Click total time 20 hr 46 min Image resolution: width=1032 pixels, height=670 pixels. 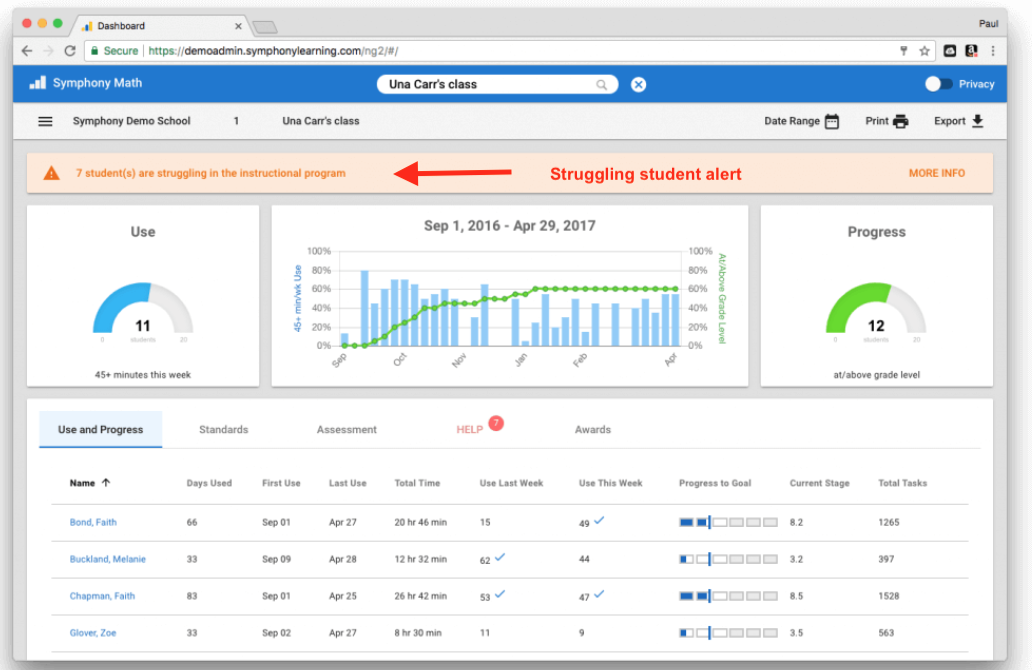click(x=421, y=522)
